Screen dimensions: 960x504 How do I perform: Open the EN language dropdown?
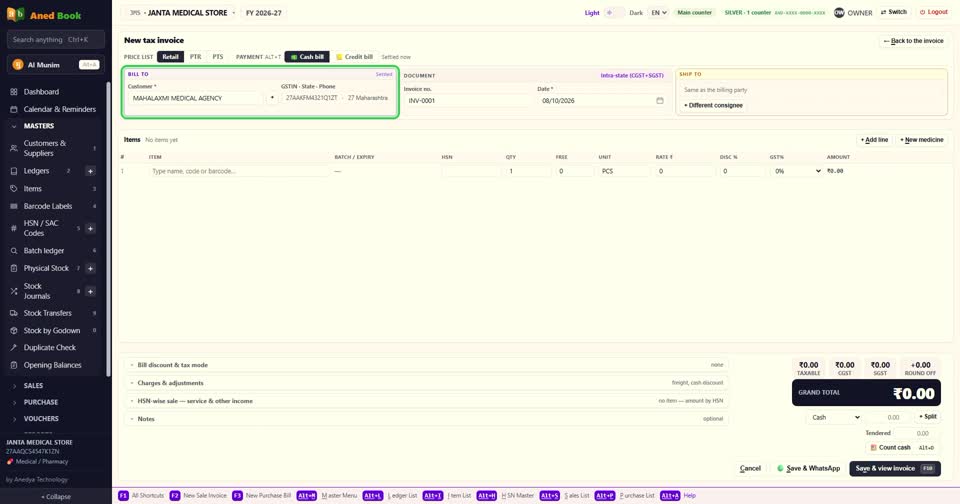click(x=658, y=12)
